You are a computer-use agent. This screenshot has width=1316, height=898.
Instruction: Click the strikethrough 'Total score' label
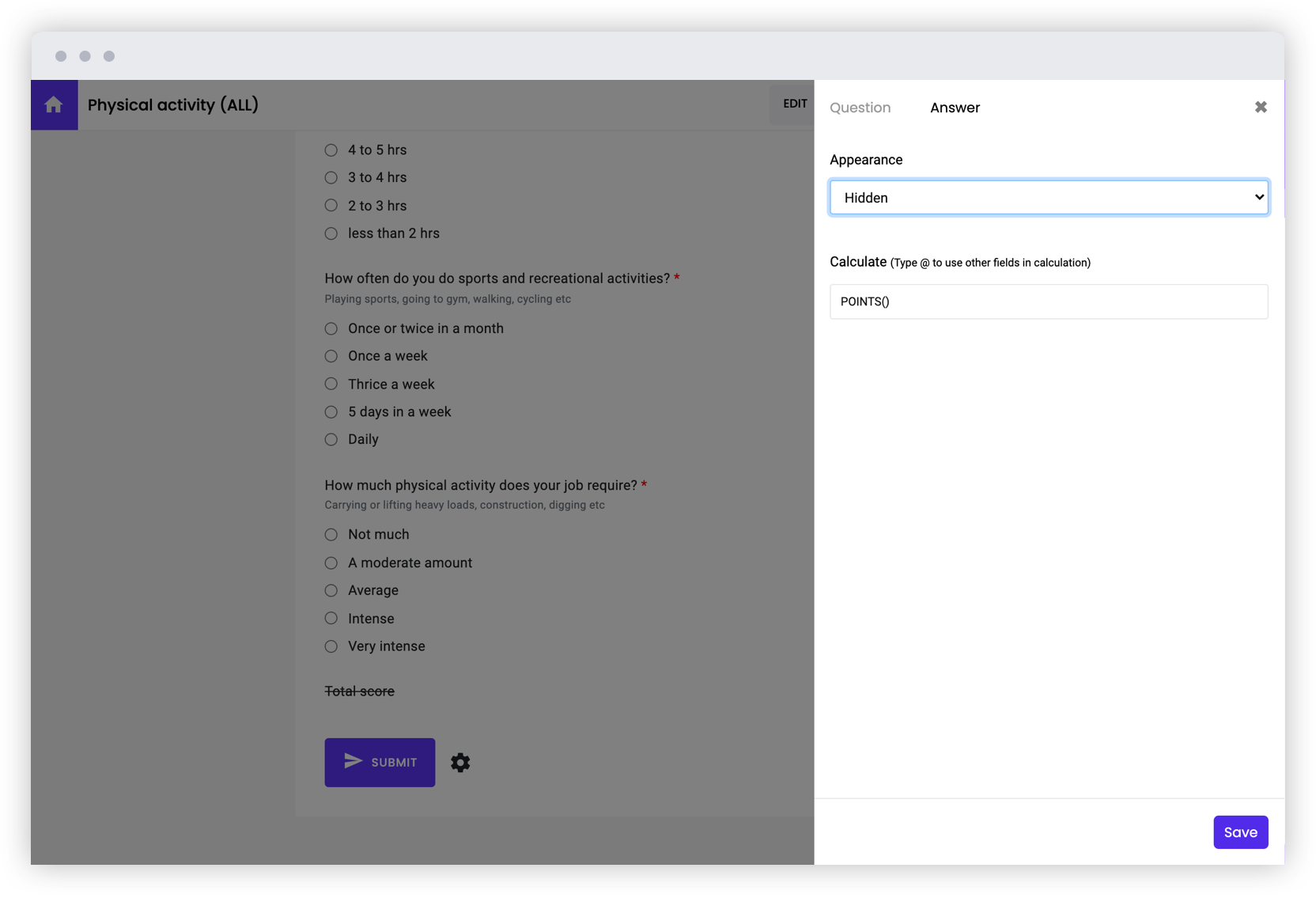(359, 691)
